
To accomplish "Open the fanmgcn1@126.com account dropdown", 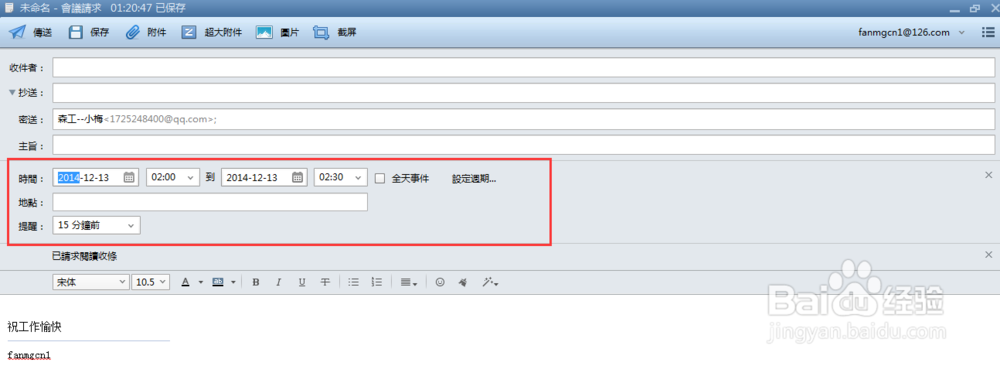I will click(x=912, y=33).
